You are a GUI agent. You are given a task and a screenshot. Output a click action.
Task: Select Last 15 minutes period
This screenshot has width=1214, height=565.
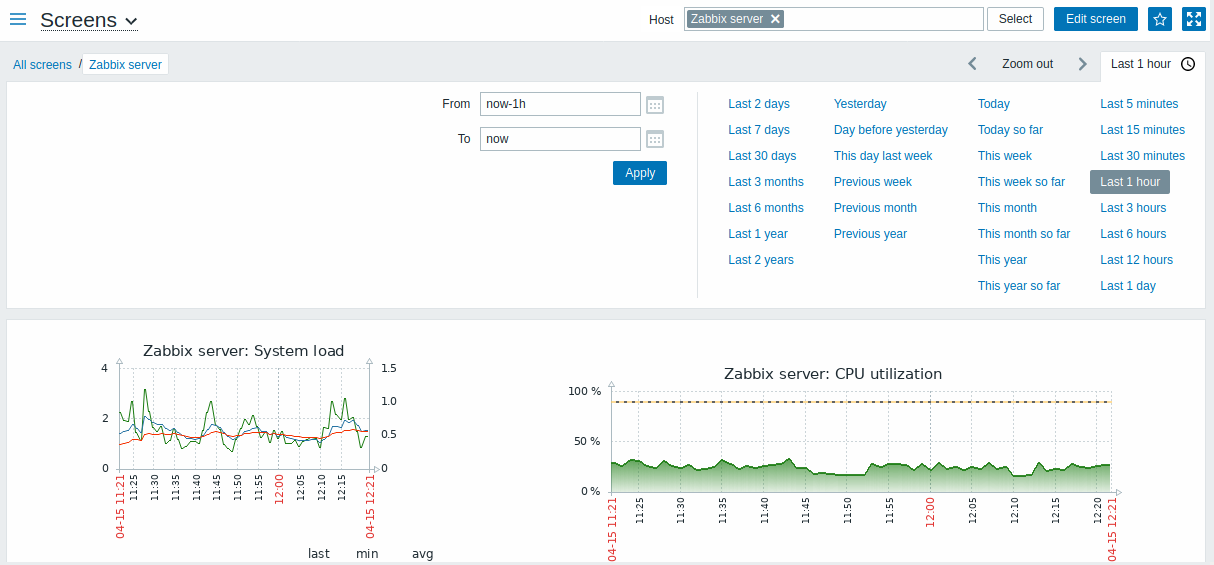coord(1142,130)
